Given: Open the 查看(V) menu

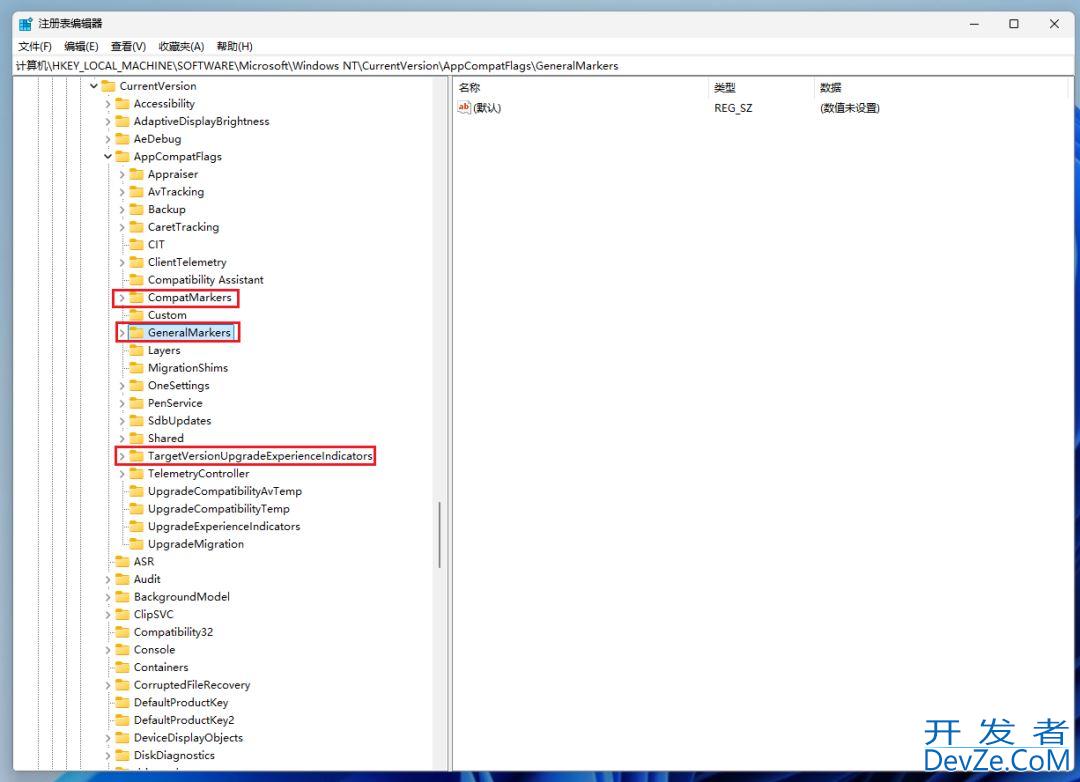Looking at the screenshot, I should pyautogui.click(x=128, y=46).
